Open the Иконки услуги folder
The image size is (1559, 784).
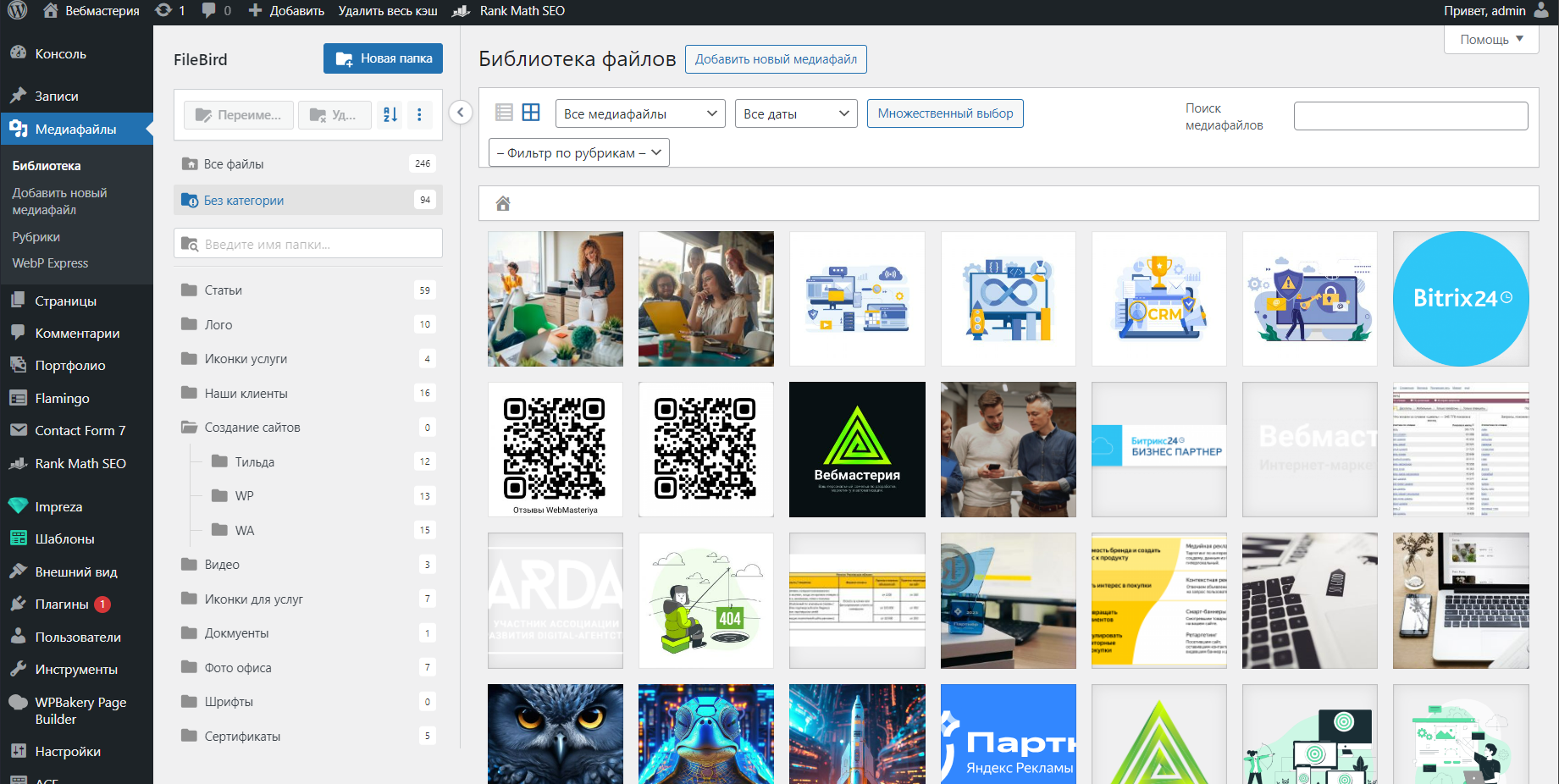click(x=308, y=359)
